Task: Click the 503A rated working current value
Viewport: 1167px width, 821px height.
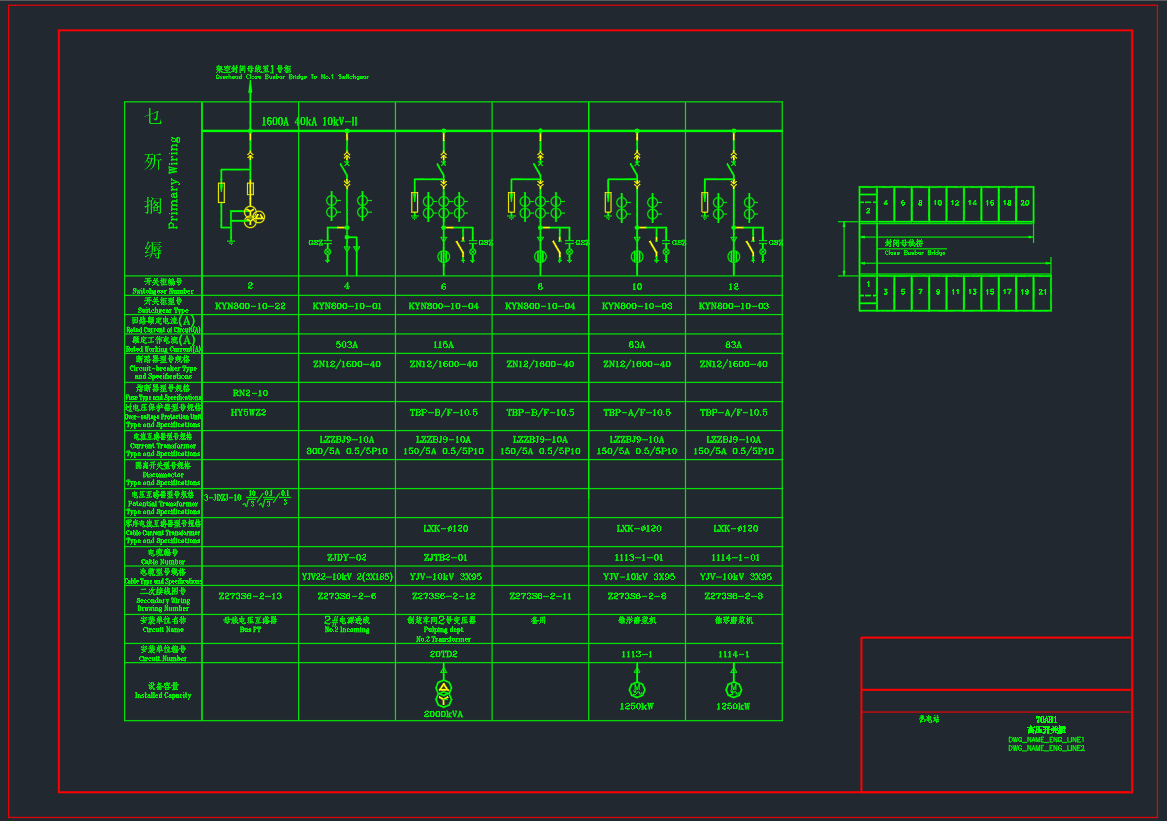Action: (346, 345)
